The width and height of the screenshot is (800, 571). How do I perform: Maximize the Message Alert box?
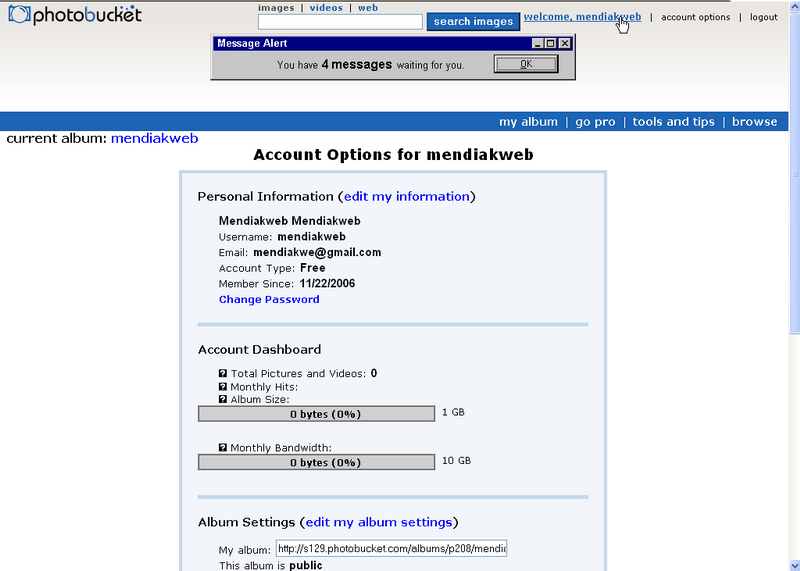point(551,43)
